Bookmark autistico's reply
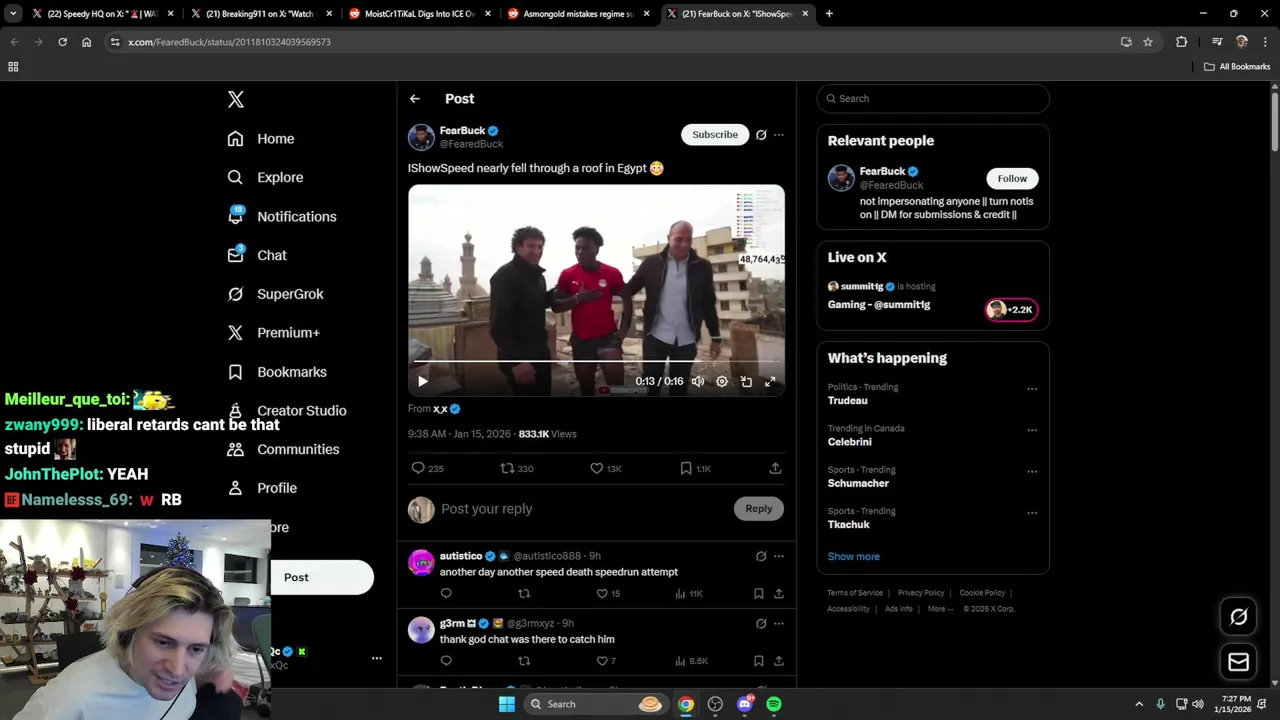 click(x=759, y=594)
